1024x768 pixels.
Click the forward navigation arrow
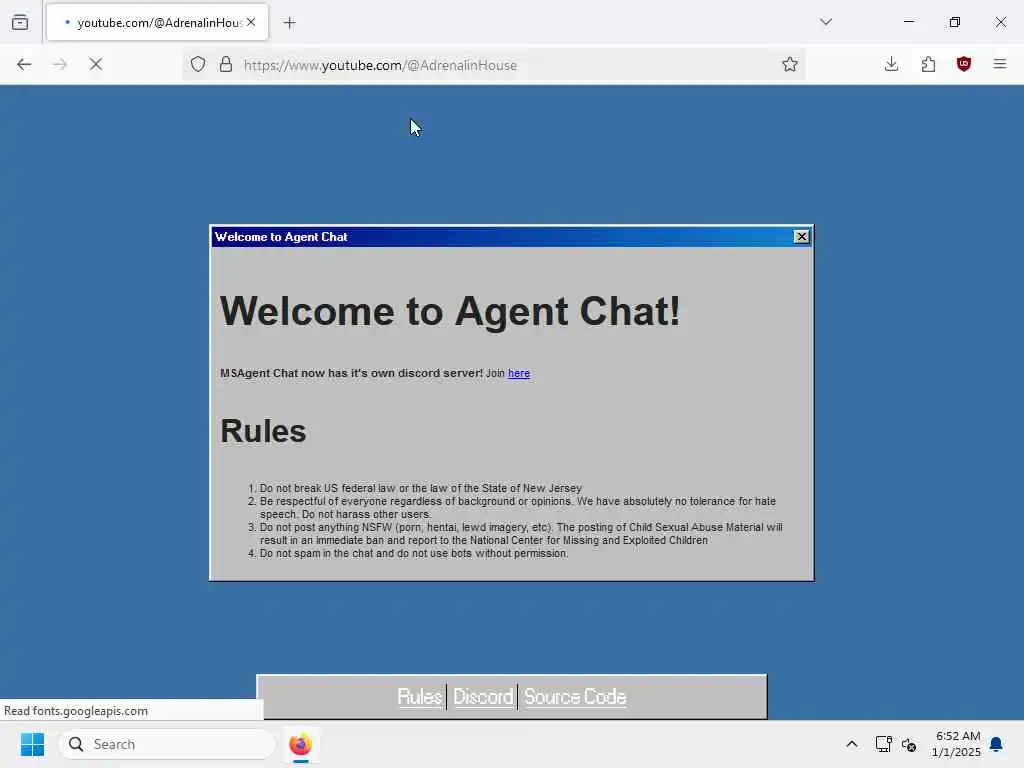coord(60,64)
